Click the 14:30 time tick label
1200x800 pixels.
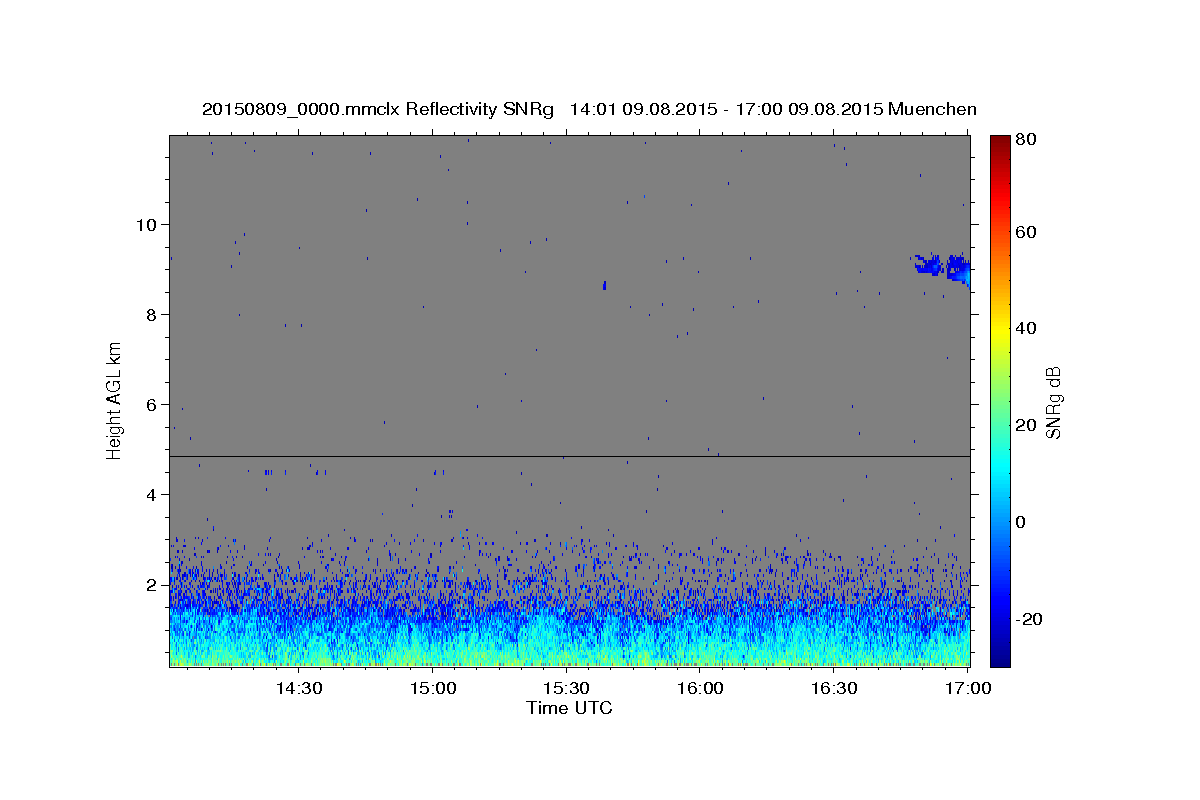(298, 688)
